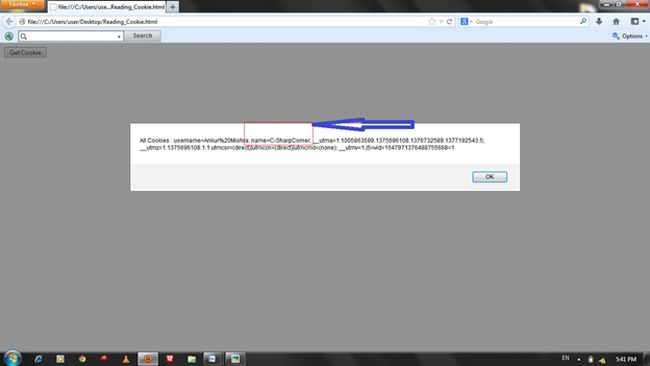Open a new tab with the plus button
Viewport: 650px width, 366px height.
(172, 7)
